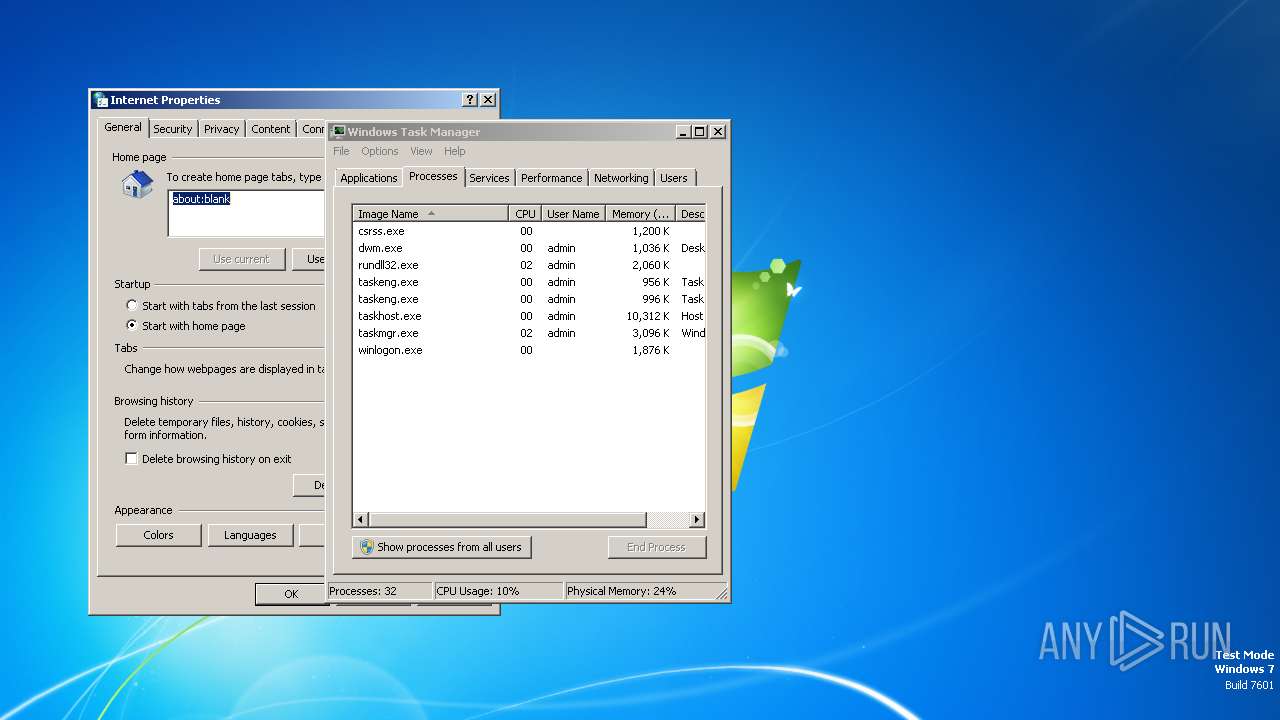Click the process list horizontal scrollbar thumb
The image size is (1280, 720).
[508, 520]
